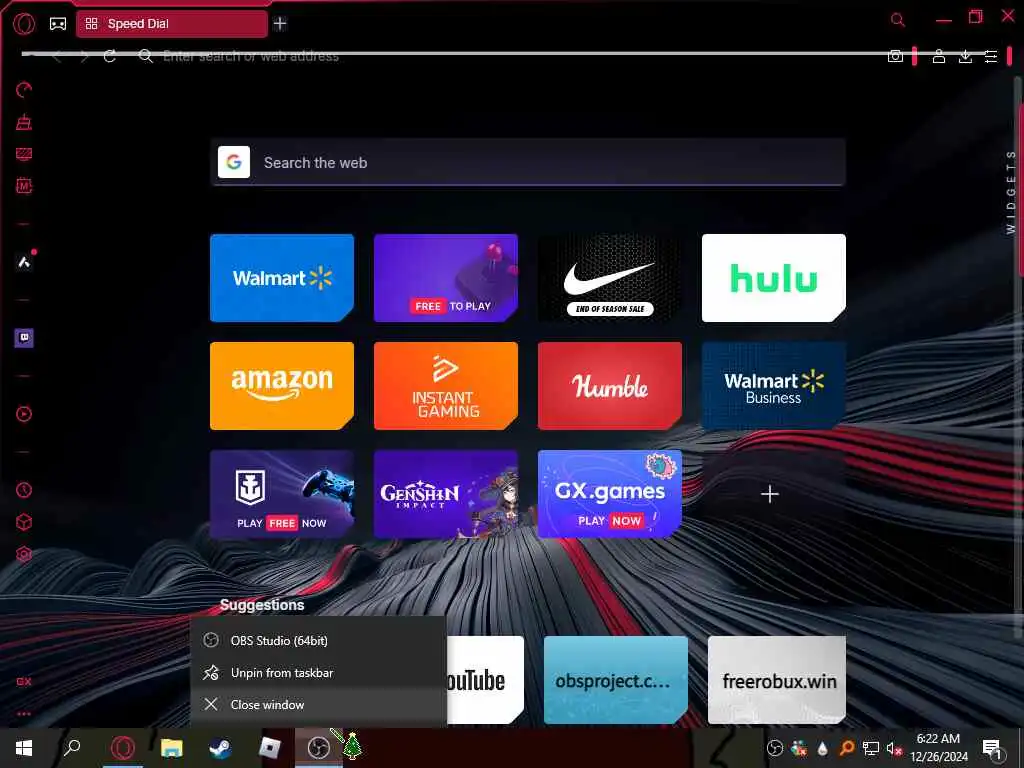Open GX Control speedometer in sidebar
Viewport: 1024px width, 768px height.
pyautogui.click(x=24, y=89)
